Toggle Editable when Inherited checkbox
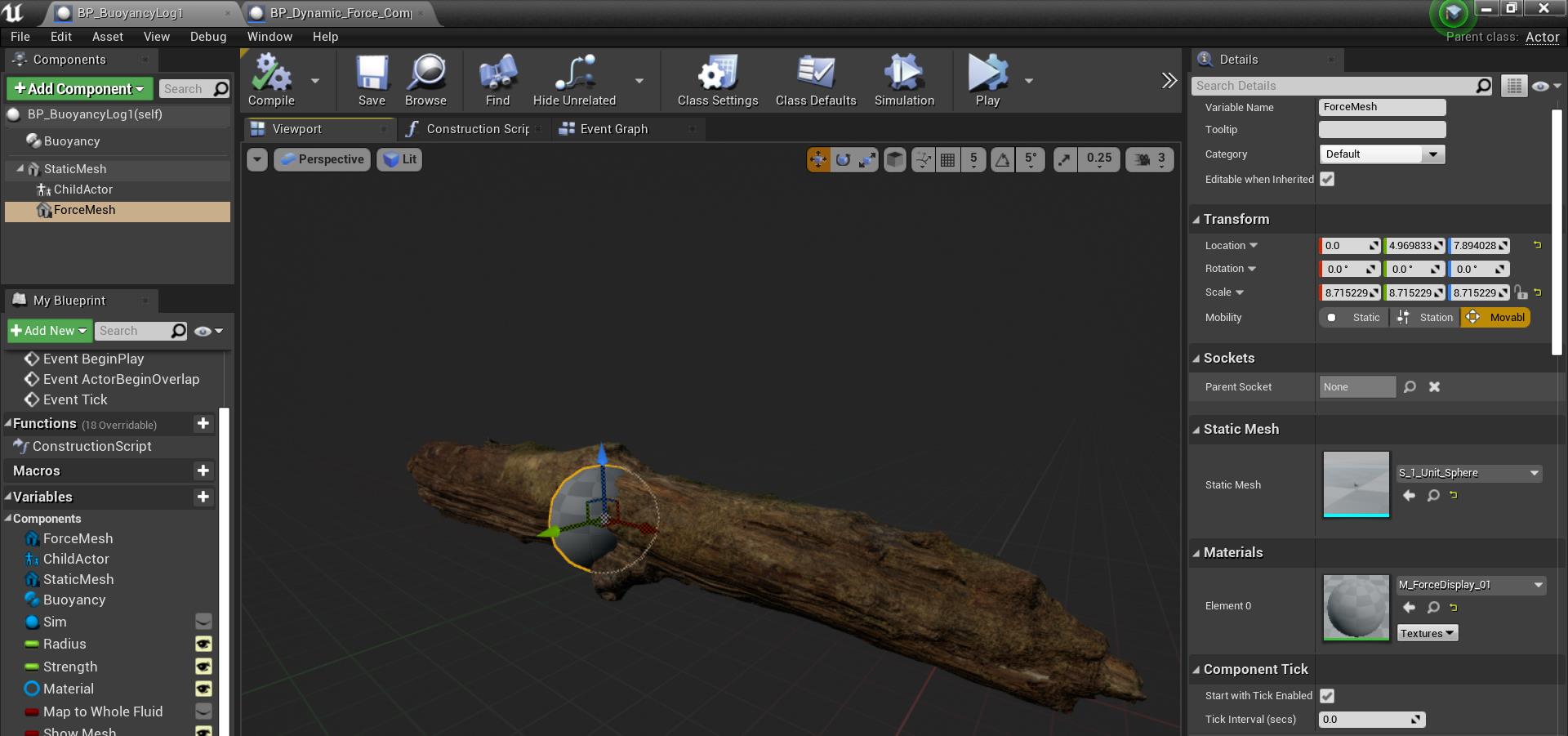This screenshot has width=1568, height=736. pyautogui.click(x=1327, y=179)
